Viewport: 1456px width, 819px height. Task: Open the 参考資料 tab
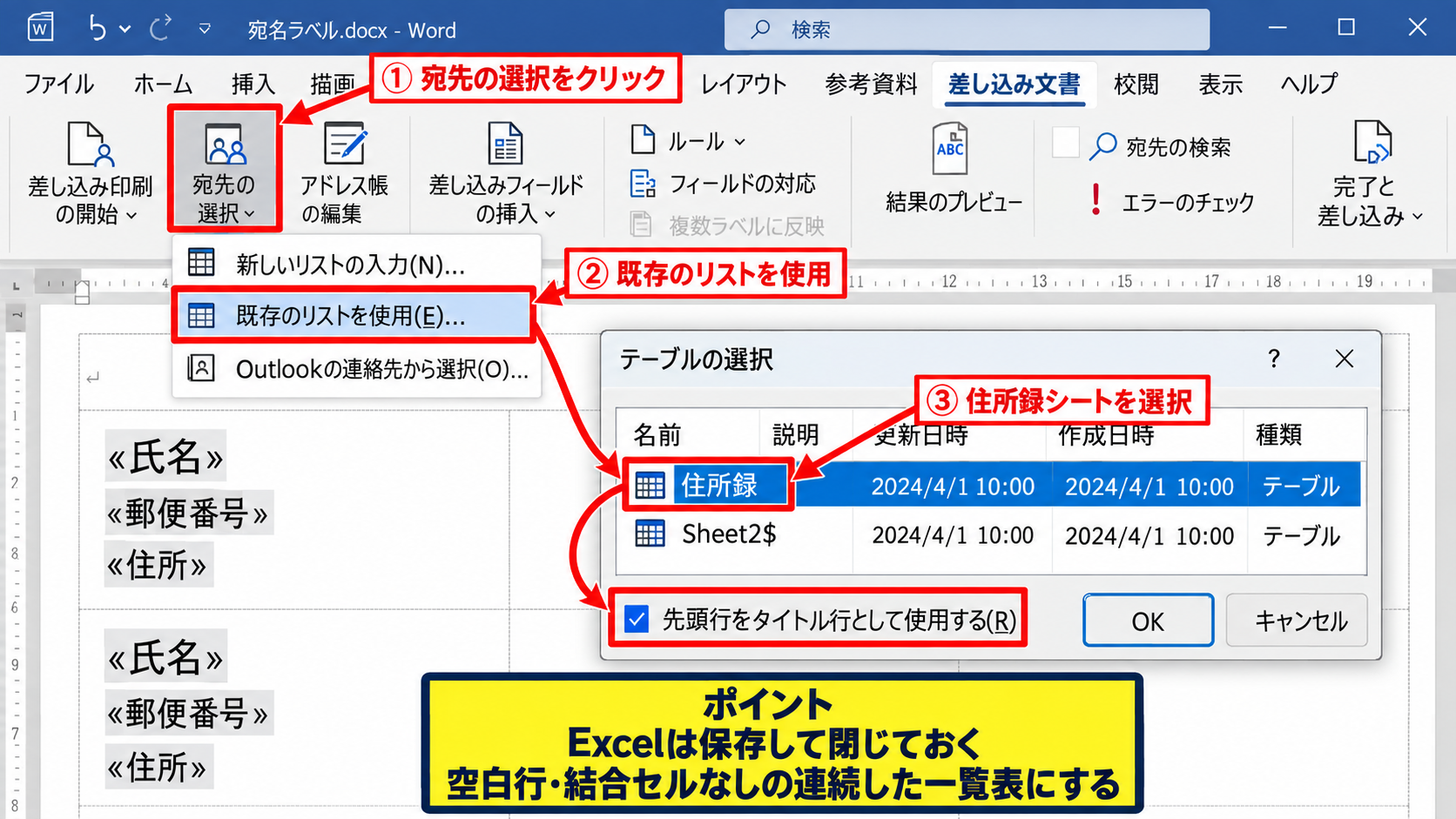pos(871,84)
